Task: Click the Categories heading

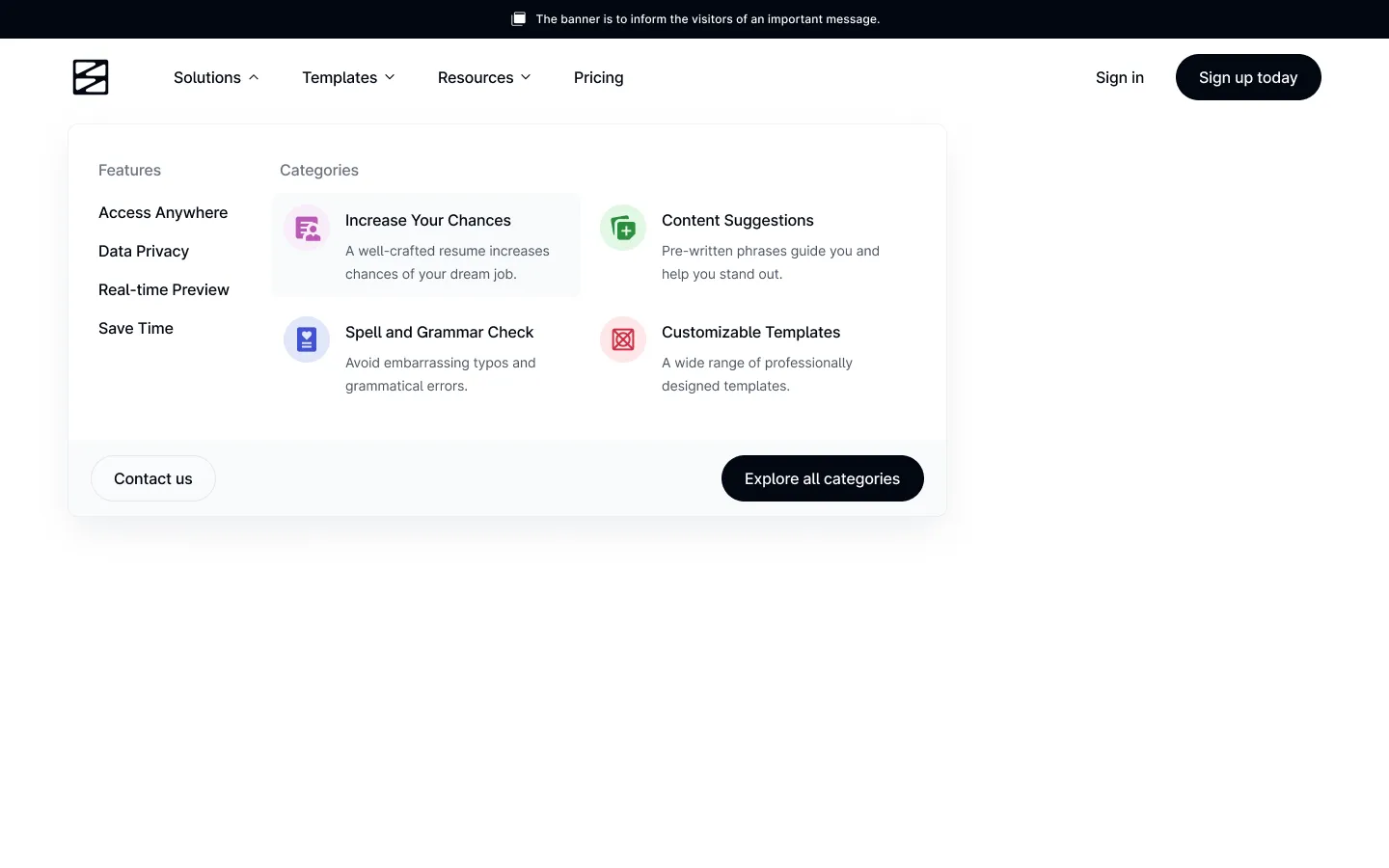Action: pos(319,170)
